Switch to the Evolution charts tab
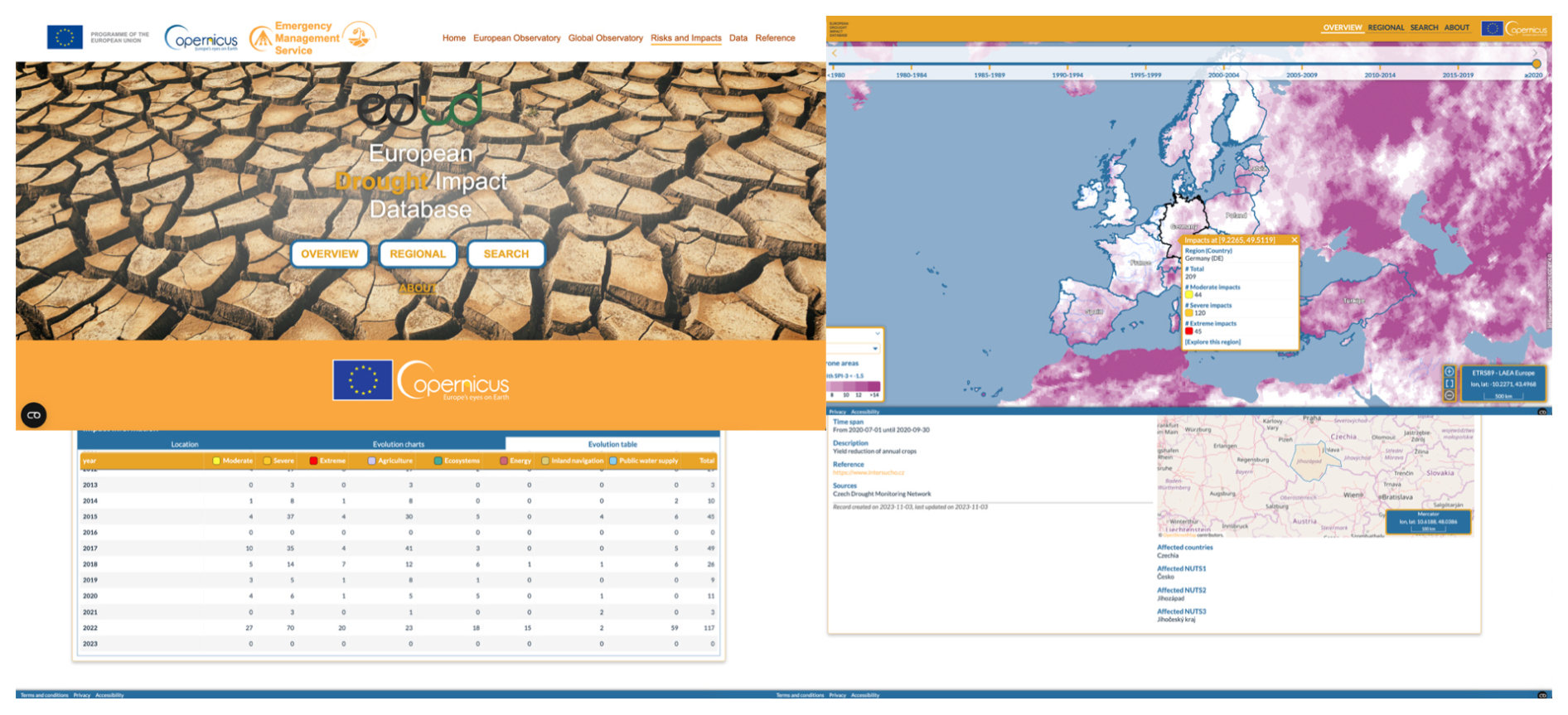 [x=398, y=444]
